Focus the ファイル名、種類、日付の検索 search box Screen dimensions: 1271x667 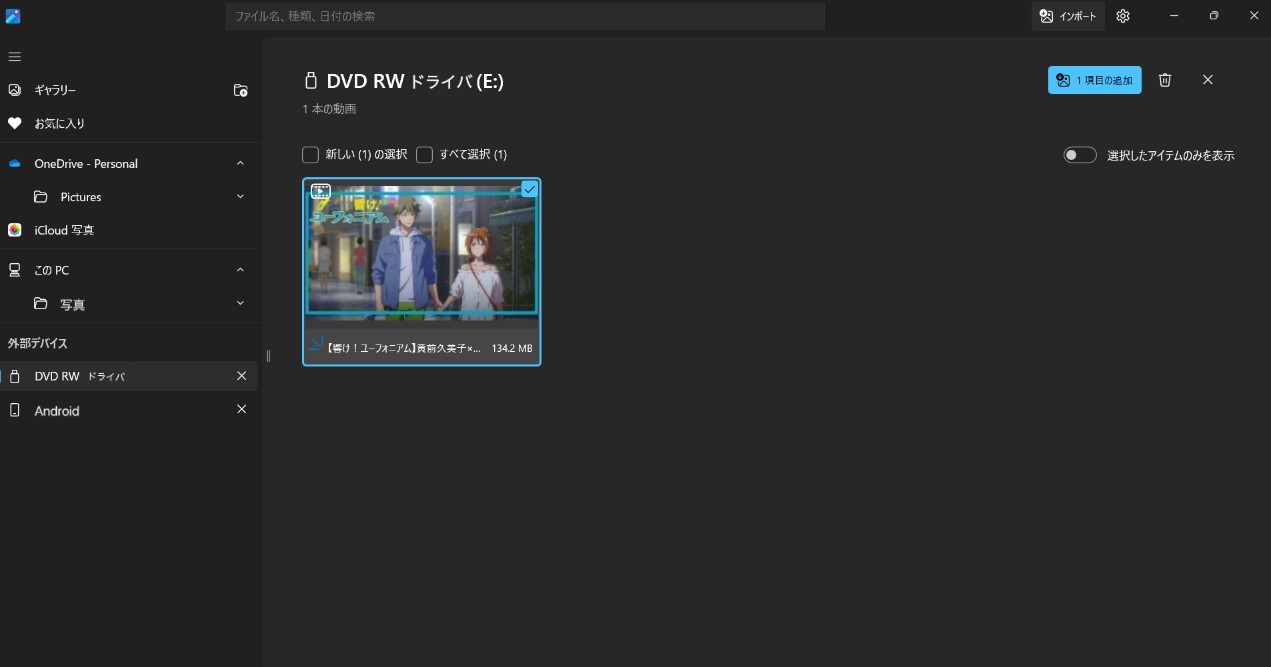click(525, 16)
